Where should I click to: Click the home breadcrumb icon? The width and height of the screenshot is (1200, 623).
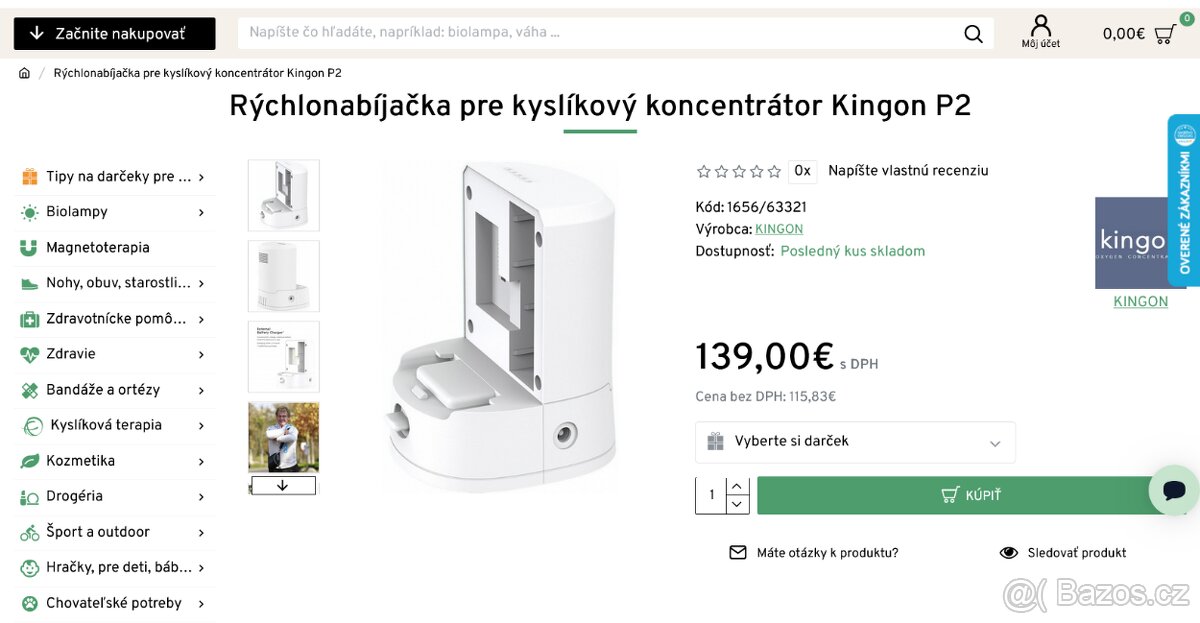23,72
